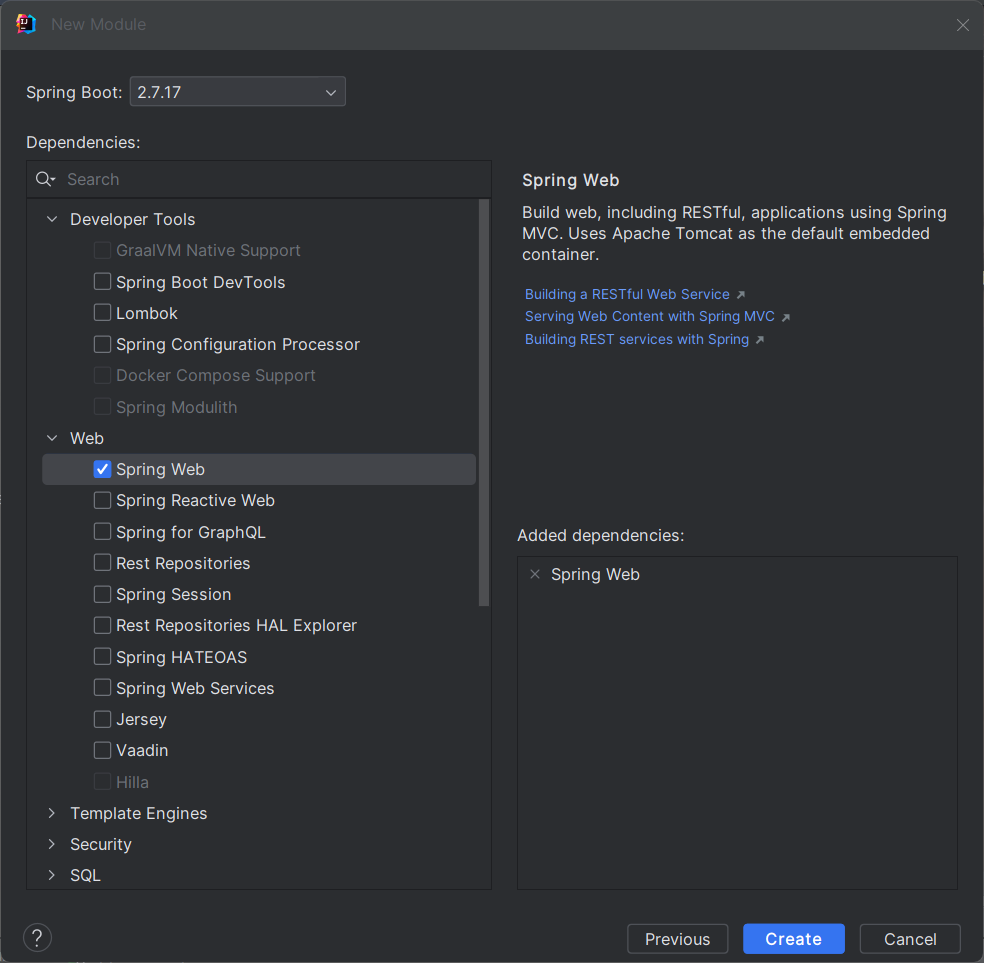The image size is (984, 963).
Task: Open the Spring Boot version dropdown
Action: (x=238, y=92)
